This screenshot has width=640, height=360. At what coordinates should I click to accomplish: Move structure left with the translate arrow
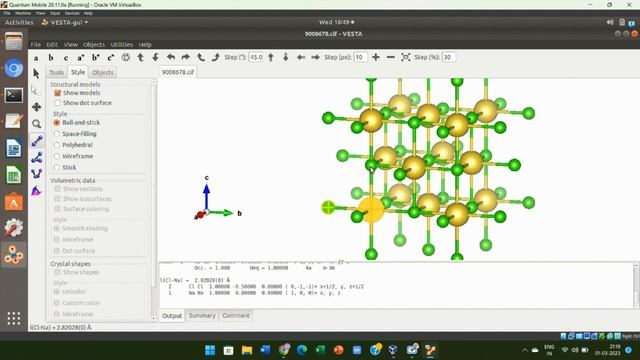pyautogui.click(x=301, y=58)
